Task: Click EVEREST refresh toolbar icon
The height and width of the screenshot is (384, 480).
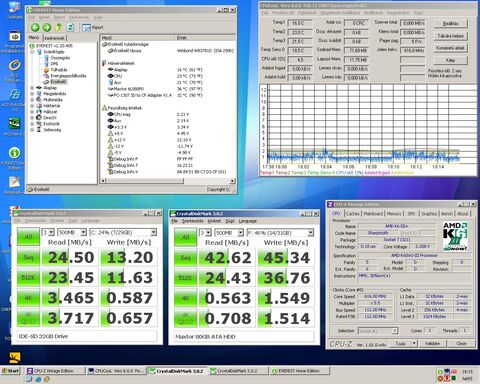Action: pos(70,27)
